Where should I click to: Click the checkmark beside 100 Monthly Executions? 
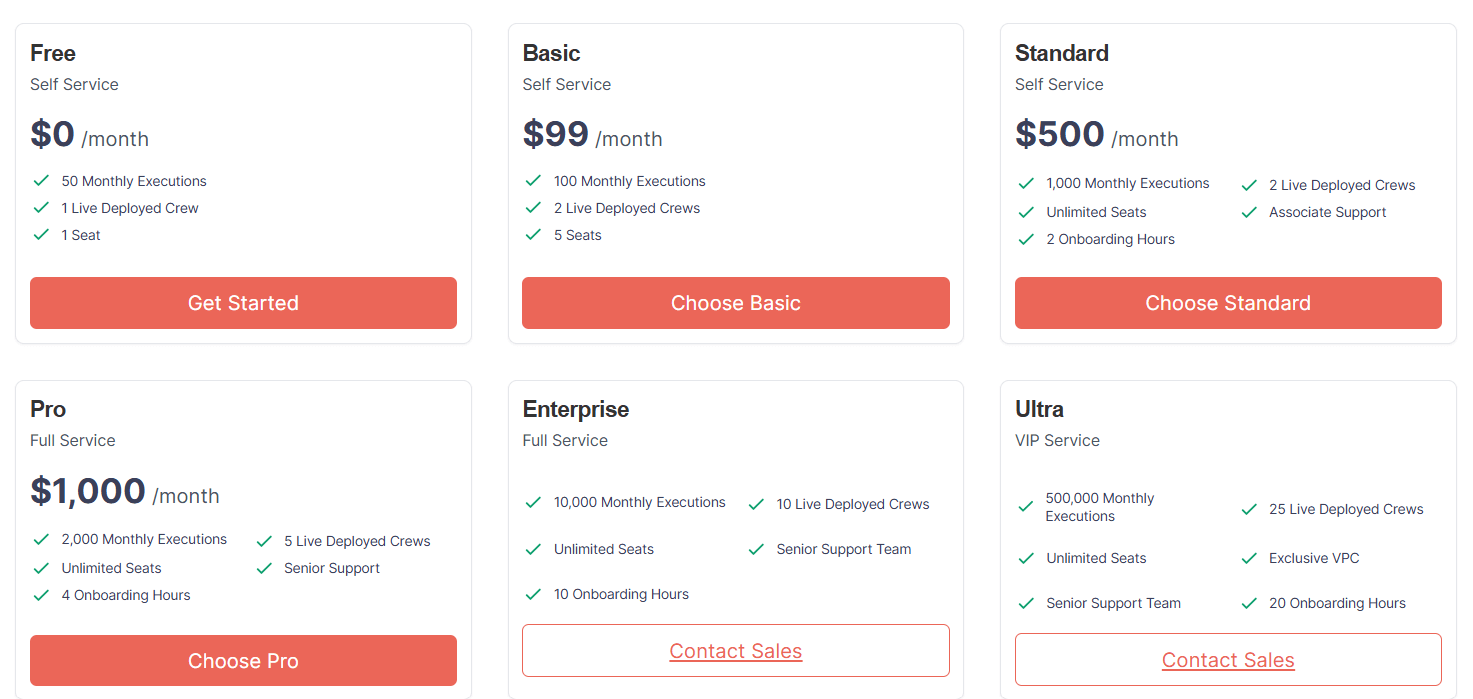coord(533,181)
